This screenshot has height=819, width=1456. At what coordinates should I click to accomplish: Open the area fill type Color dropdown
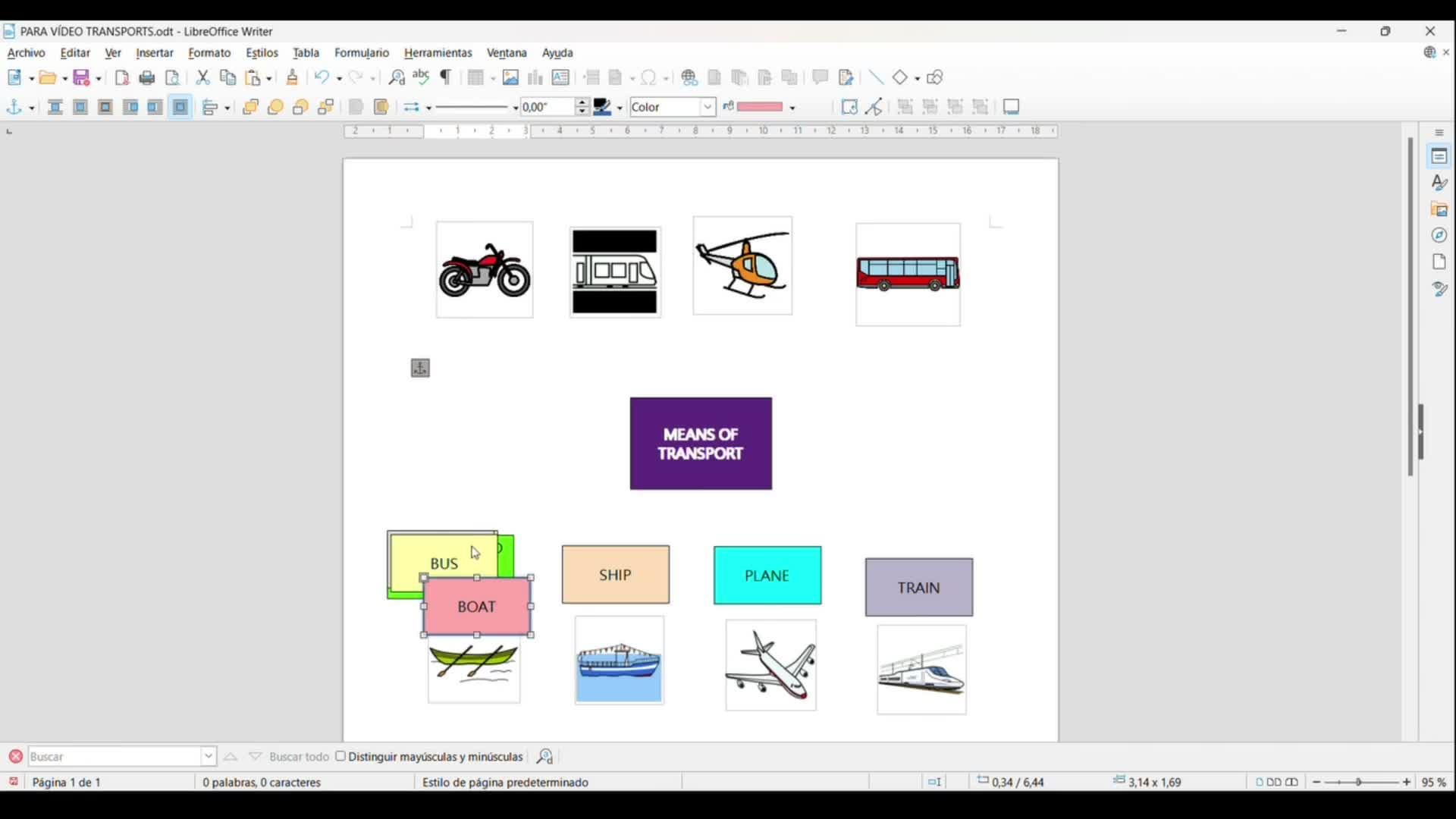click(708, 108)
